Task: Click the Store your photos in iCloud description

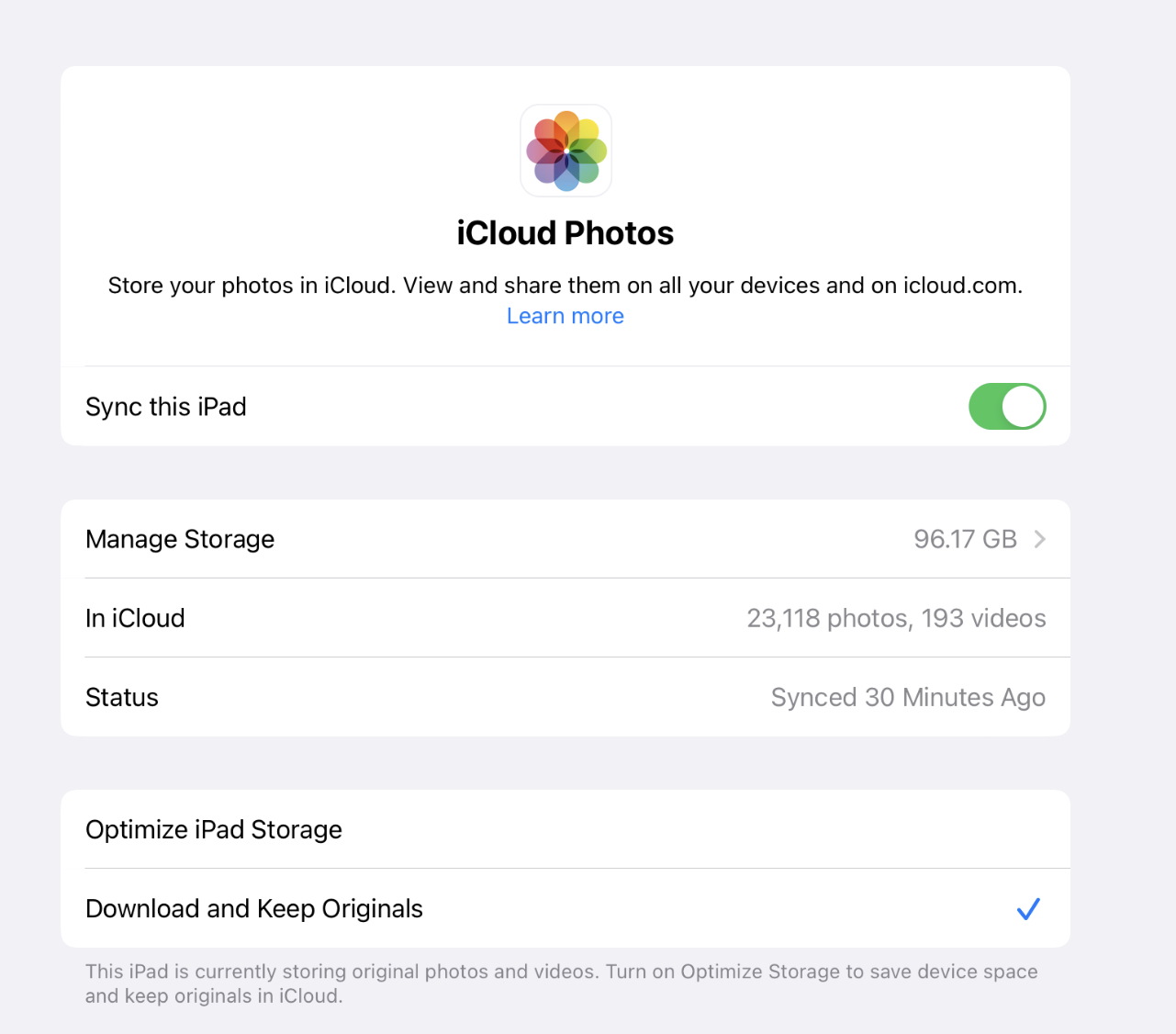Action: 566,286
